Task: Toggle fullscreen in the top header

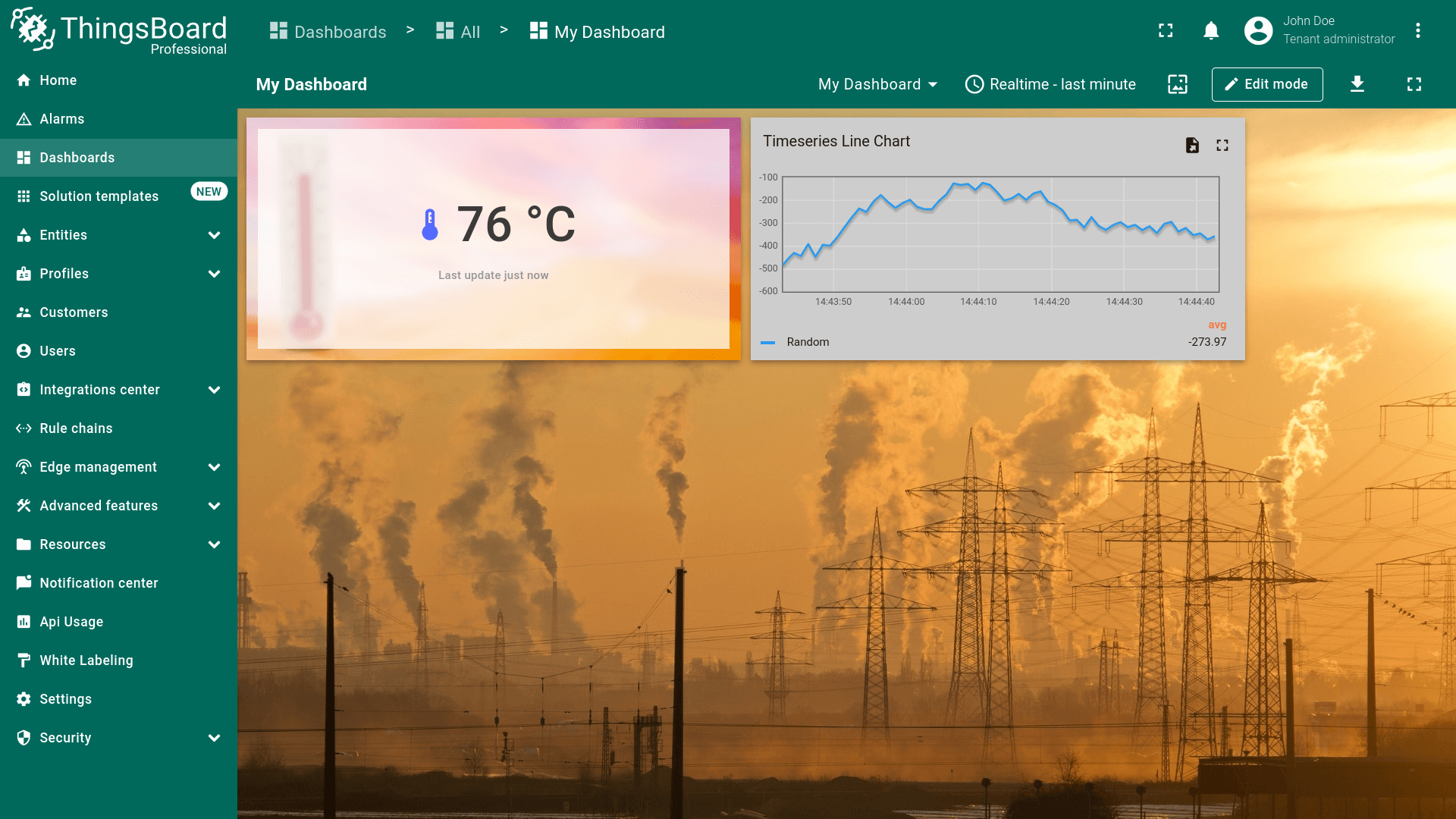Action: tap(1166, 30)
